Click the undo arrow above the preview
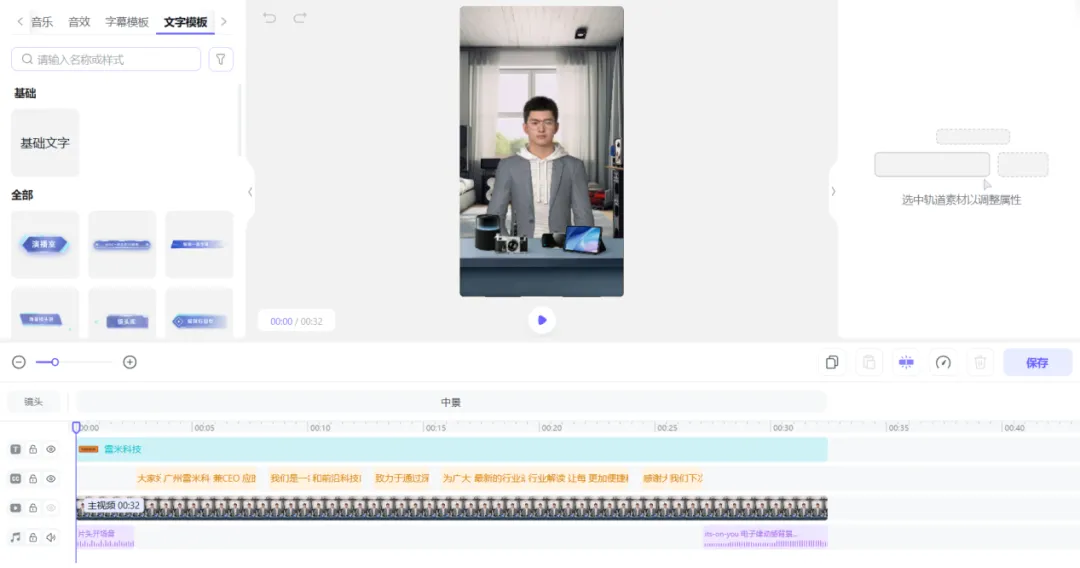The height and width of the screenshot is (568, 1080). [269, 18]
